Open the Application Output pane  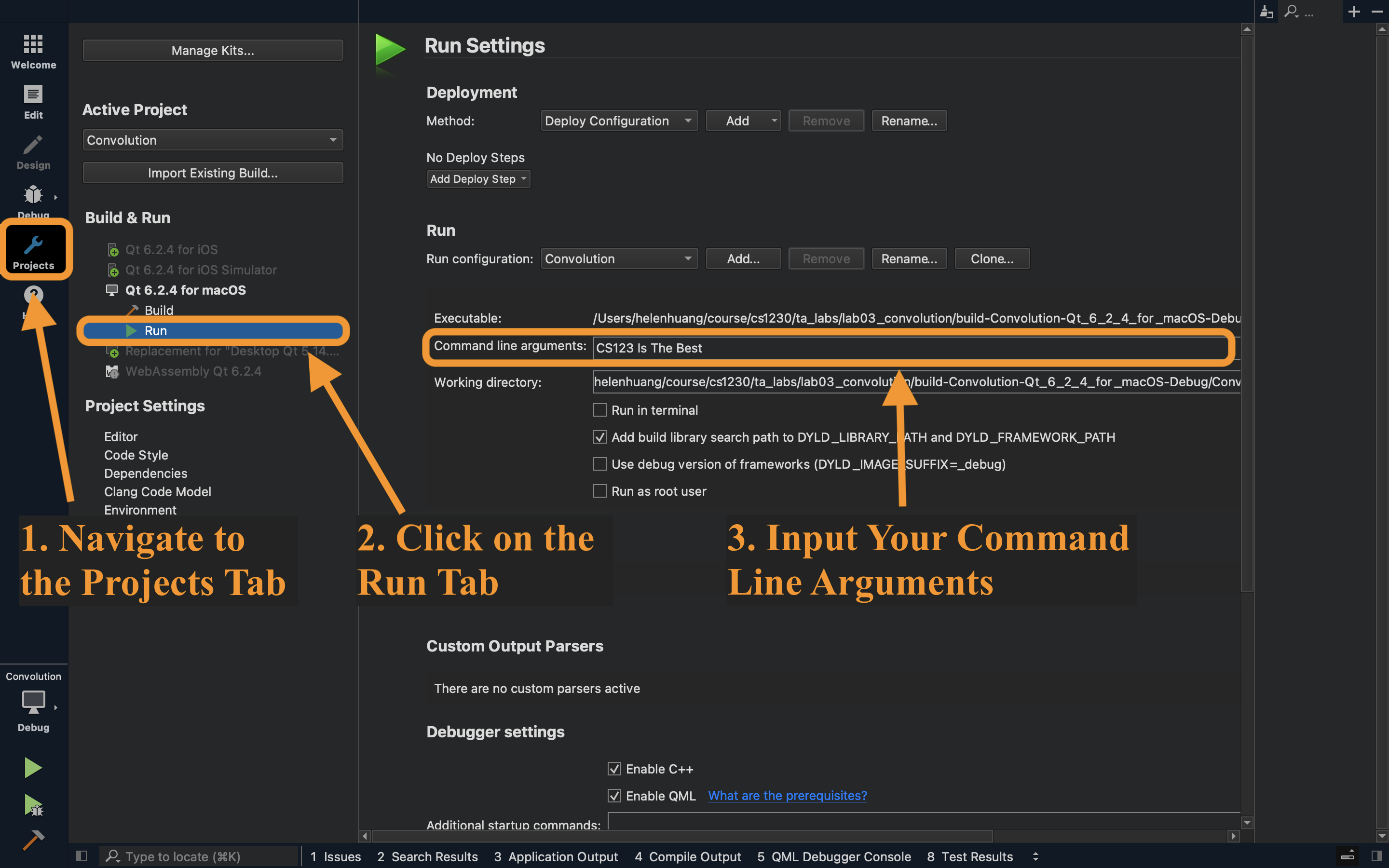[x=556, y=856]
